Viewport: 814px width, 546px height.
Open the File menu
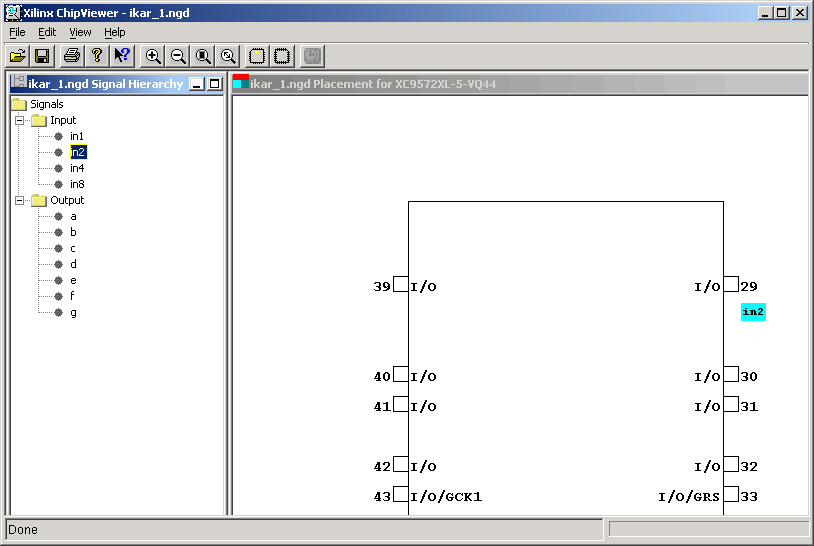(17, 32)
